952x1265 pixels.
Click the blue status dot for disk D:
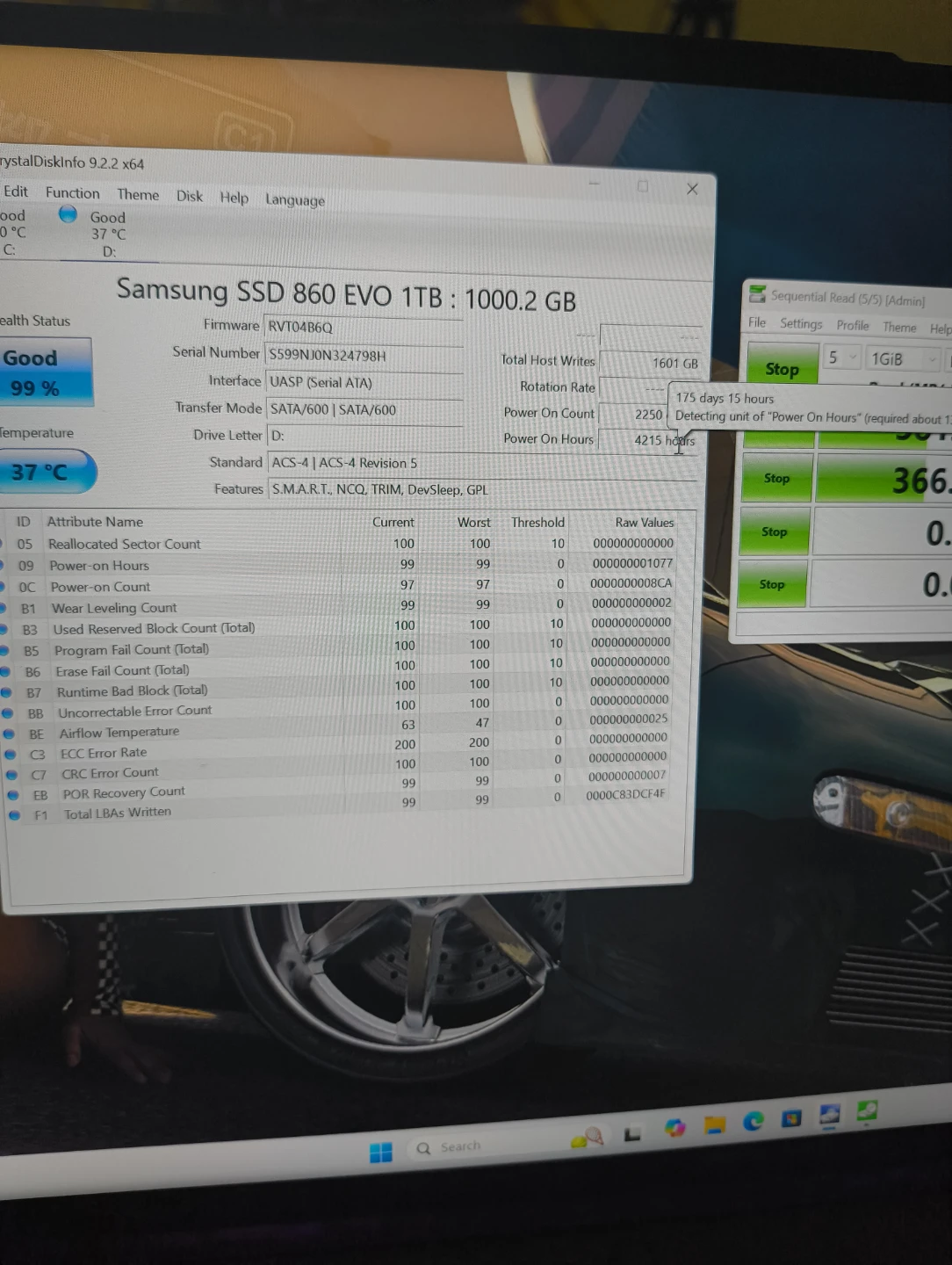[68, 214]
